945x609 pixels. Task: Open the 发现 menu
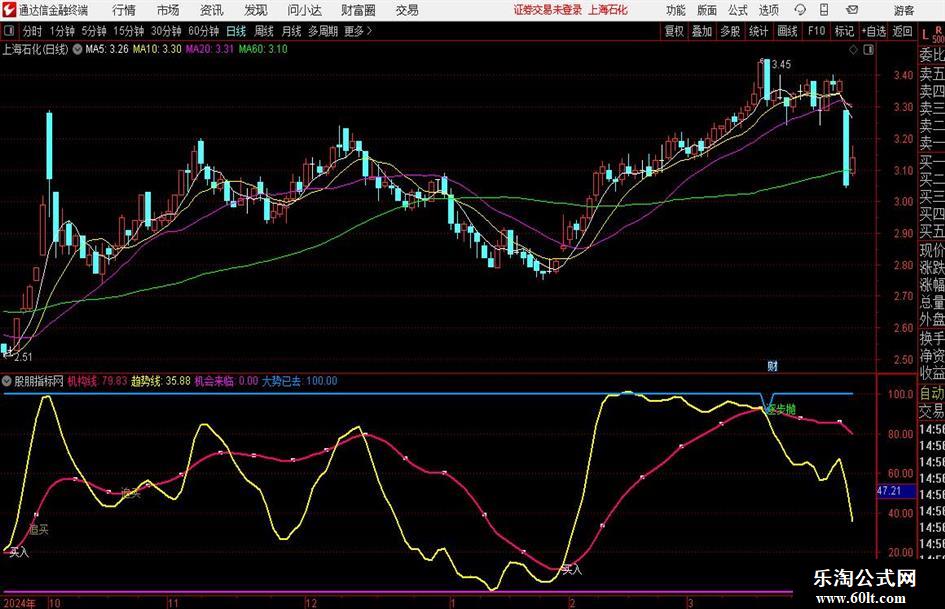coord(256,10)
